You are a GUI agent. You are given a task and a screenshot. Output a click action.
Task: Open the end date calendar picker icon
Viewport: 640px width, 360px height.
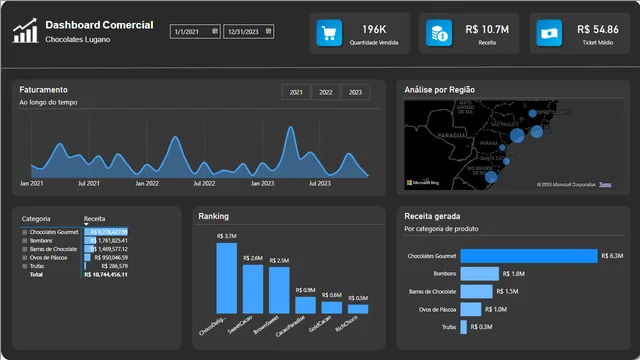tap(268, 31)
